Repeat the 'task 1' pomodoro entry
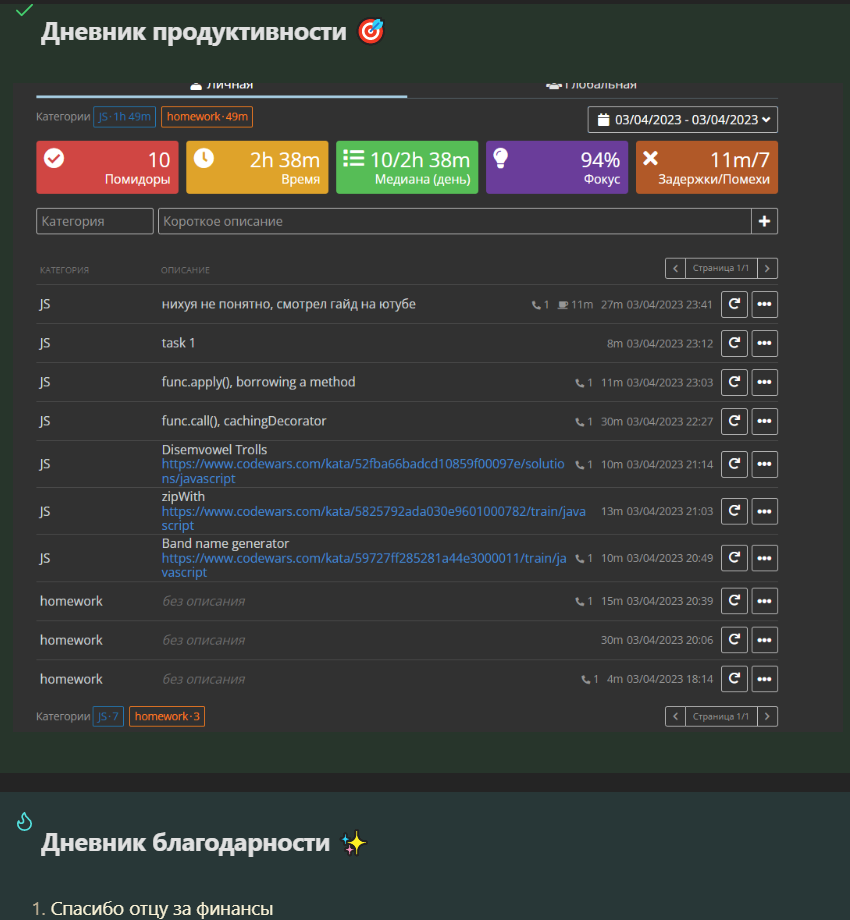Viewport: 850px width, 920px height. [x=734, y=343]
